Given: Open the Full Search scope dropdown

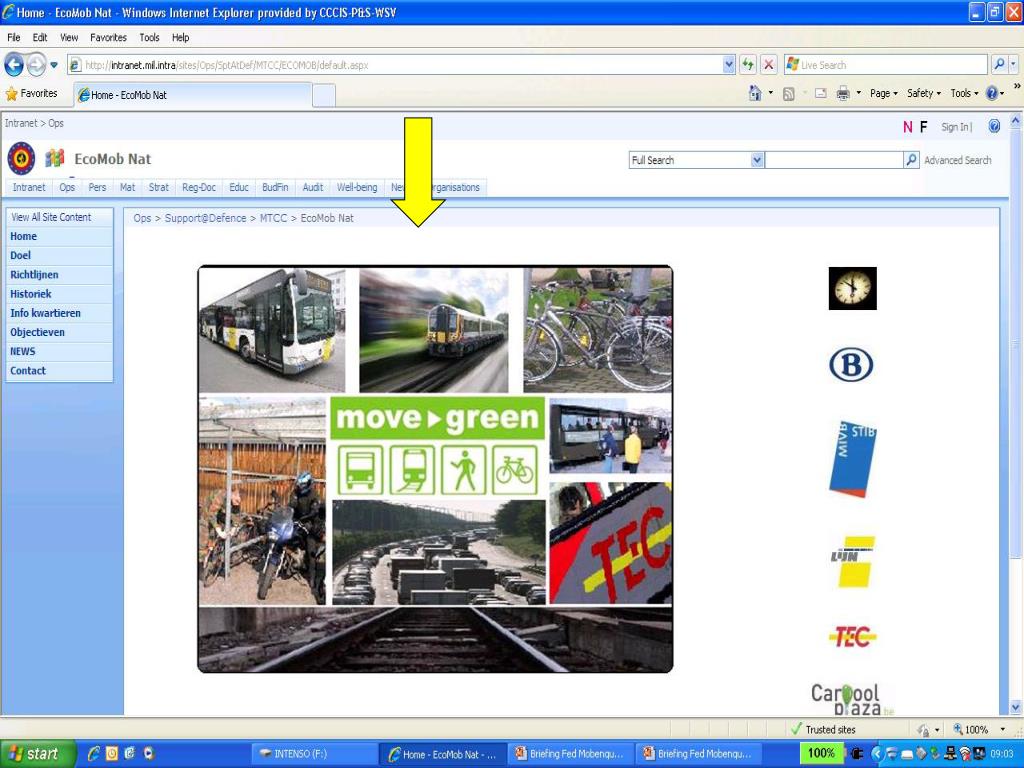Looking at the screenshot, I should [757, 160].
